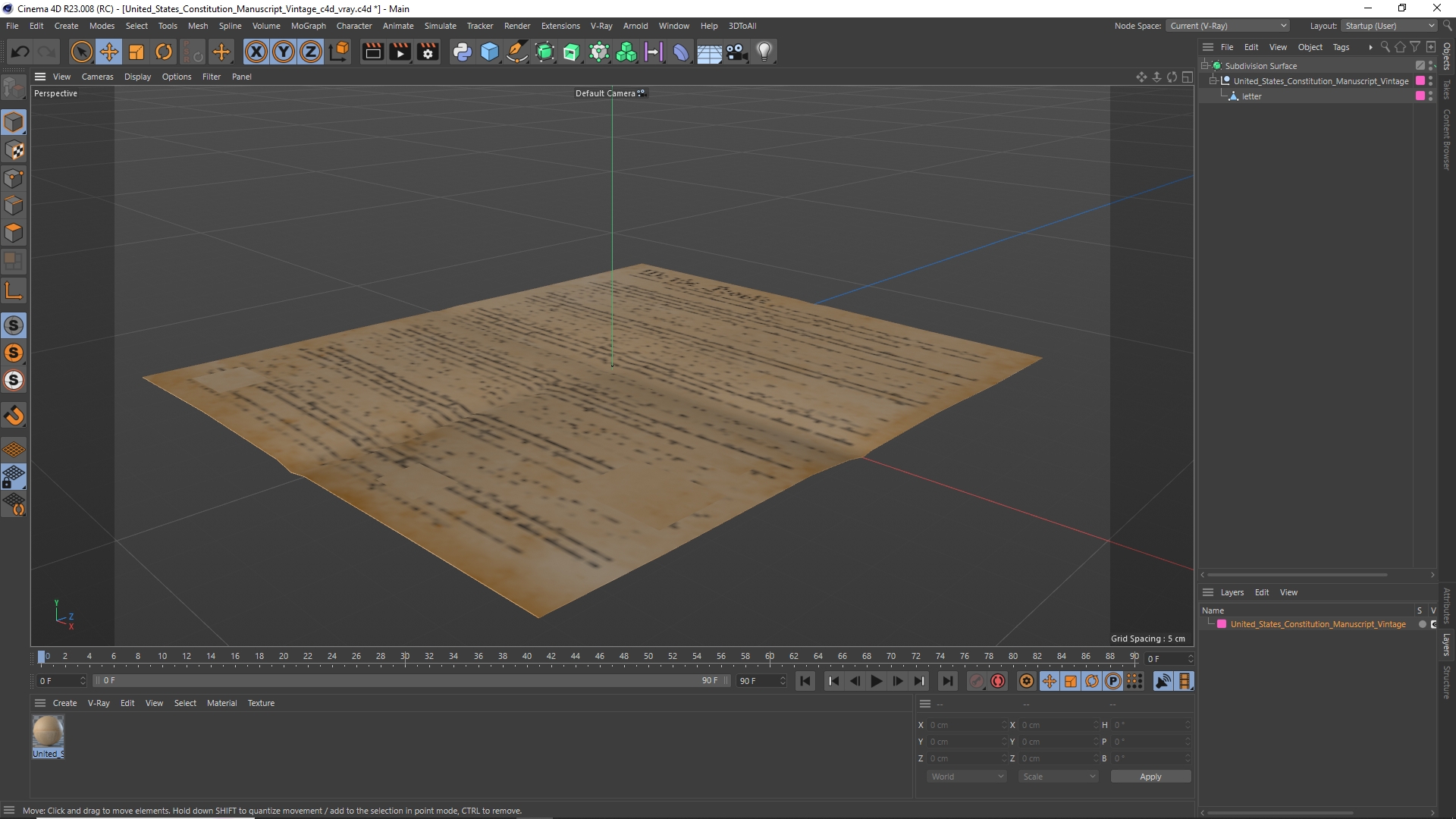This screenshot has width=1456, height=819.
Task: Add a Cube primitive object
Action: pos(490,52)
